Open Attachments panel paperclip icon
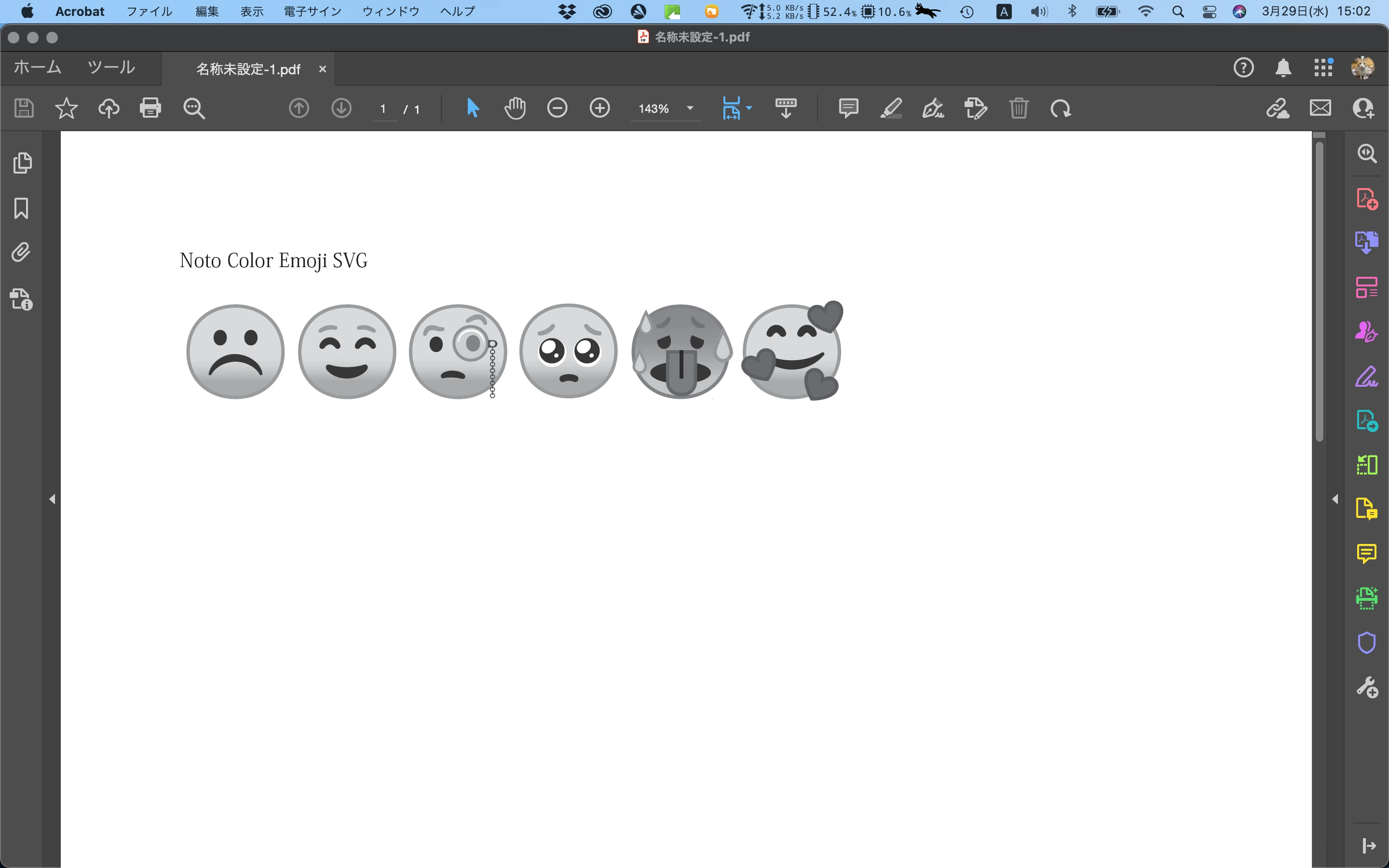This screenshot has width=1389, height=868. [x=21, y=253]
